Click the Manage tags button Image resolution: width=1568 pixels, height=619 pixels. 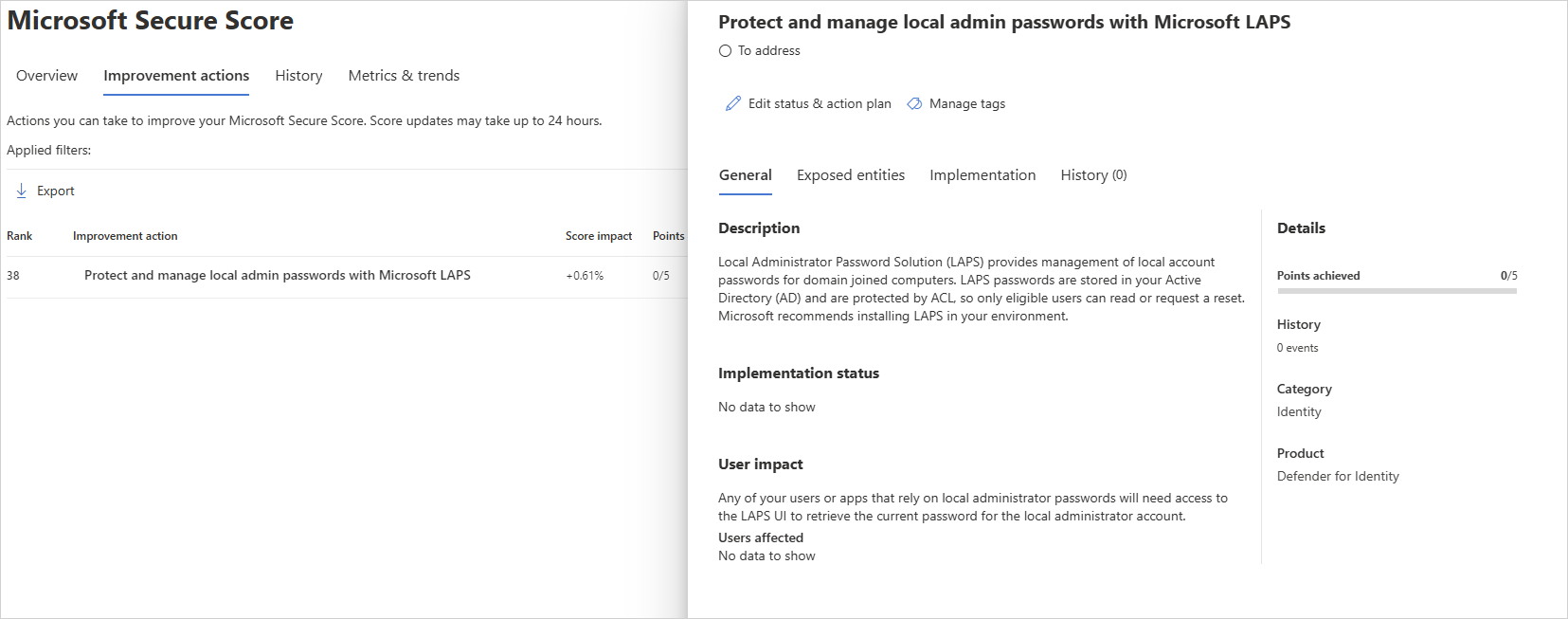coord(966,103)
